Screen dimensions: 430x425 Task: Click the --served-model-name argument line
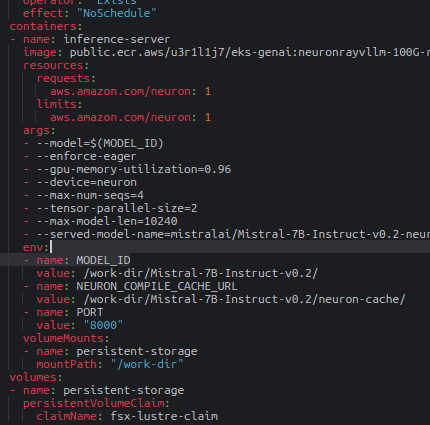click(233, 234)
